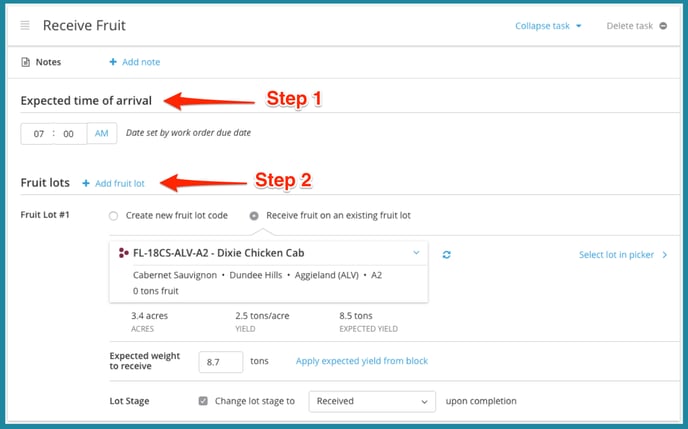
Task: Click the FL-18CS-ALV-A2 - Dixie Chicken Cab title
Action: (x=219, y=253)
